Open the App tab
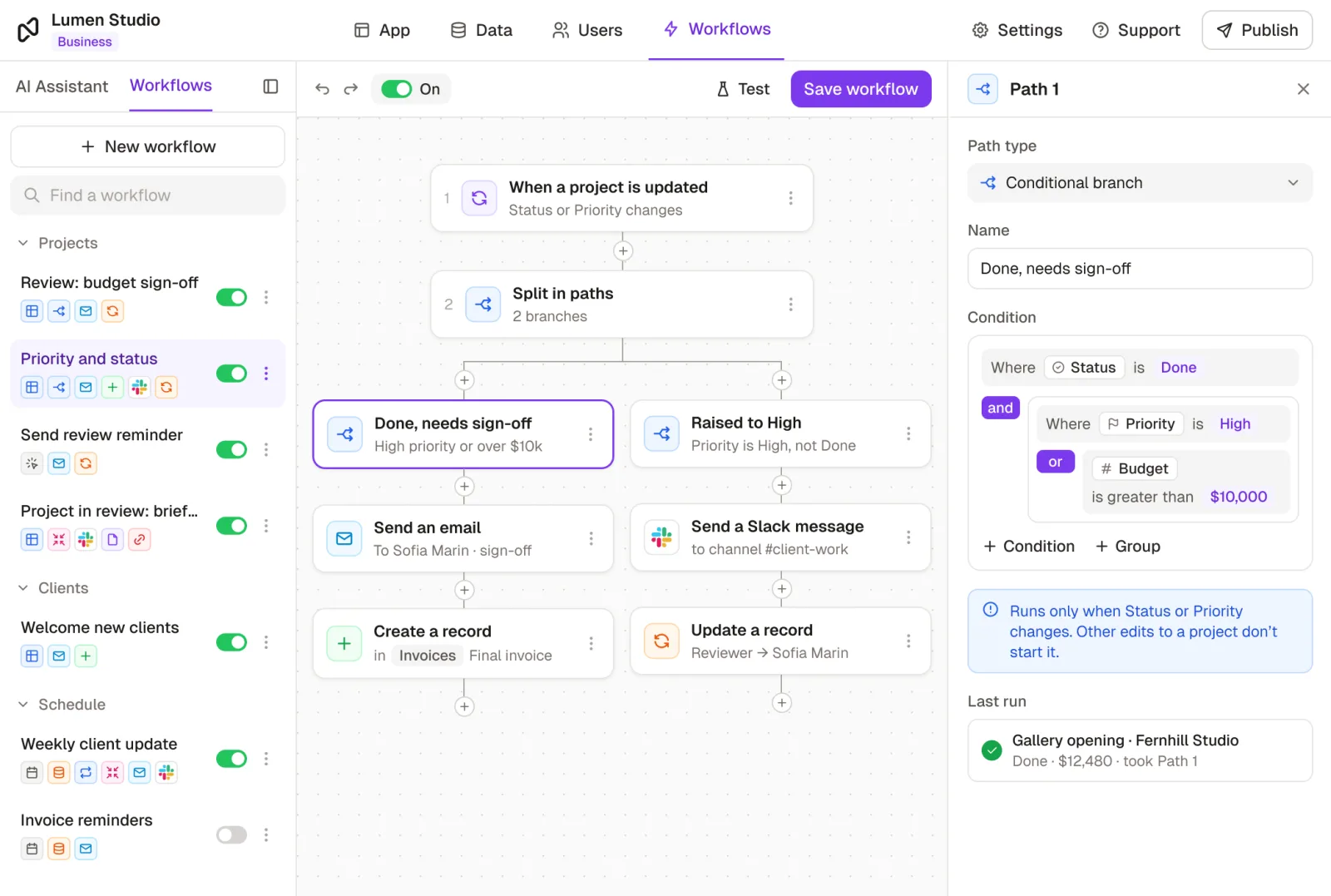 click(x=382, y=30)
